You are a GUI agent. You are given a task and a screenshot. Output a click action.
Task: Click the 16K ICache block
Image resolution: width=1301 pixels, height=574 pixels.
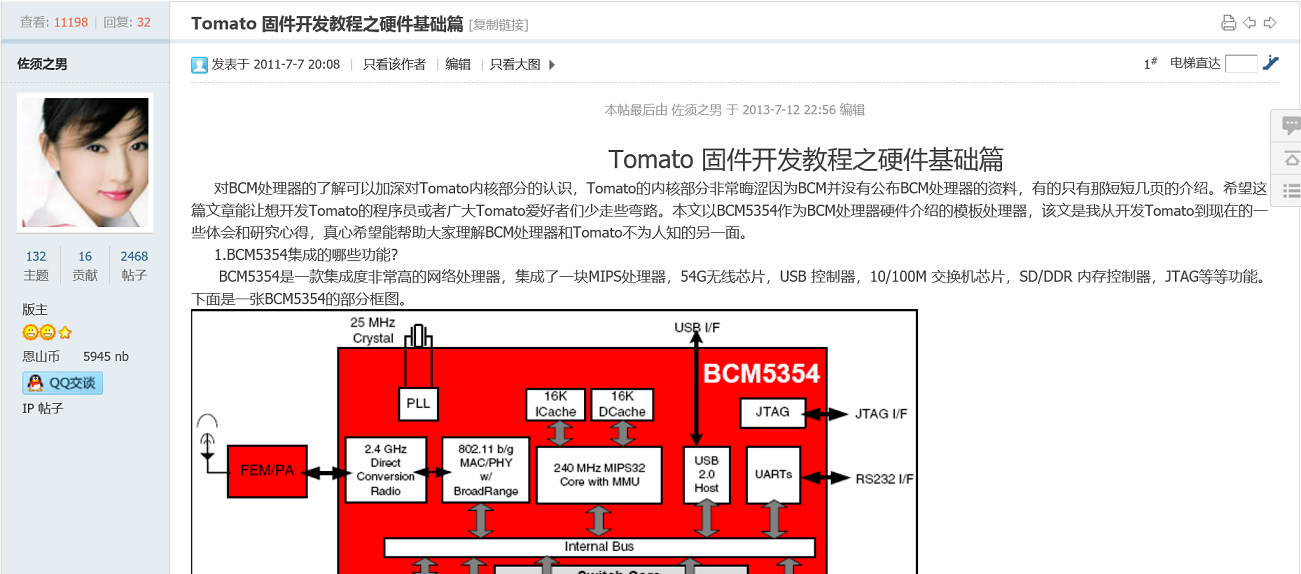coord(556,404)
